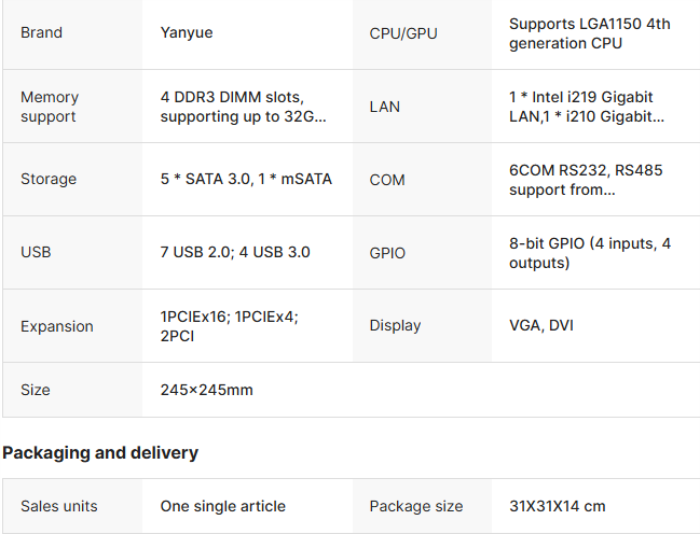This screenshot has width=700, height=534.
Task: Select the Storage label cell
Action: tap(49, 180)
